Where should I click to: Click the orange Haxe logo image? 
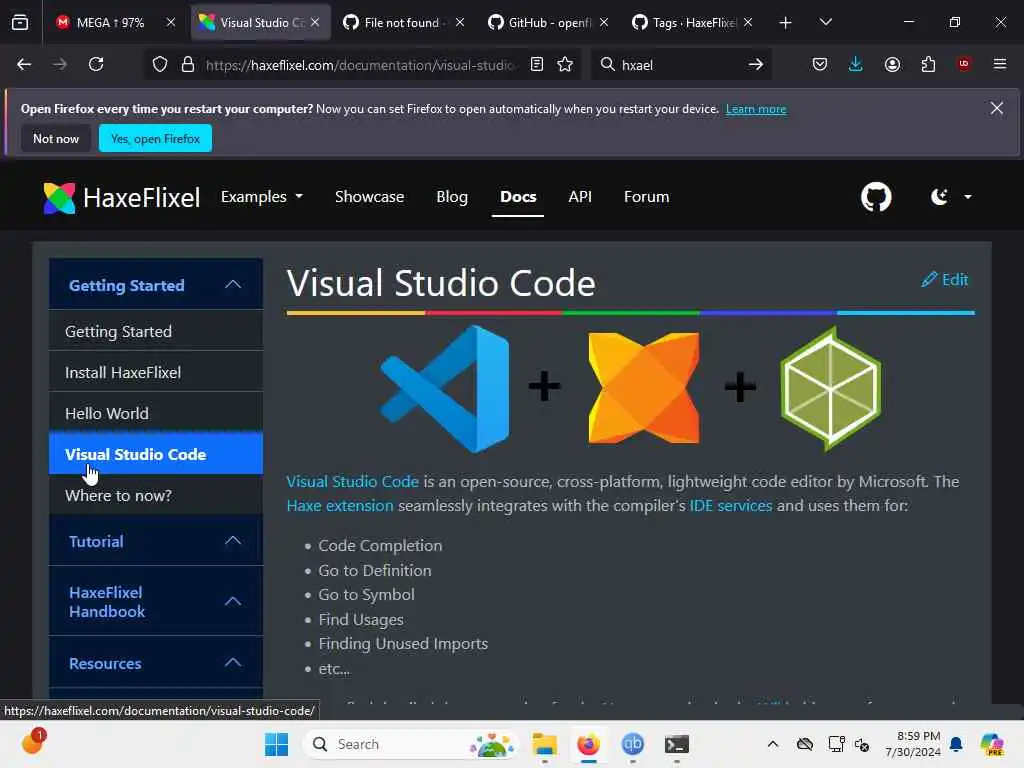[643, 388]
